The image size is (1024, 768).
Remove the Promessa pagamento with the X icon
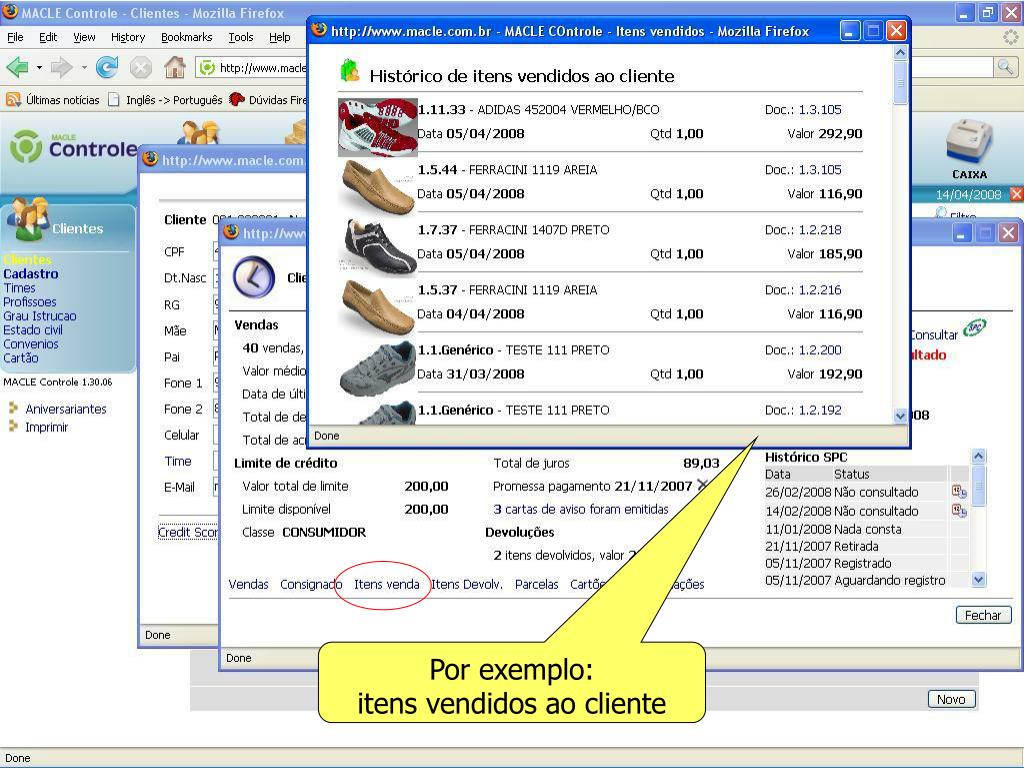(x=703, y=485)
